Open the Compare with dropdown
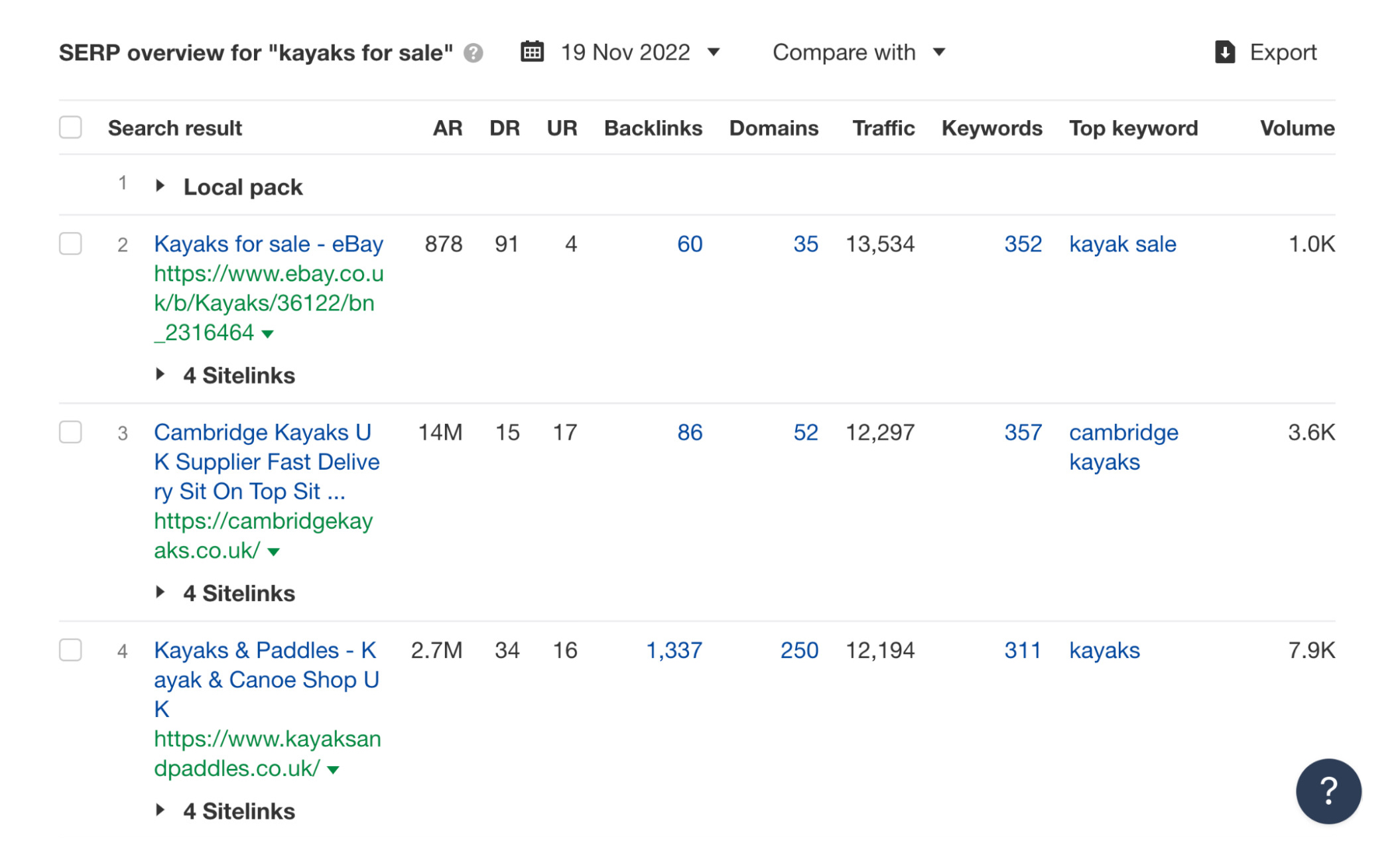Viewport: 1400px width, 867px height. click(x=858, y=52)
